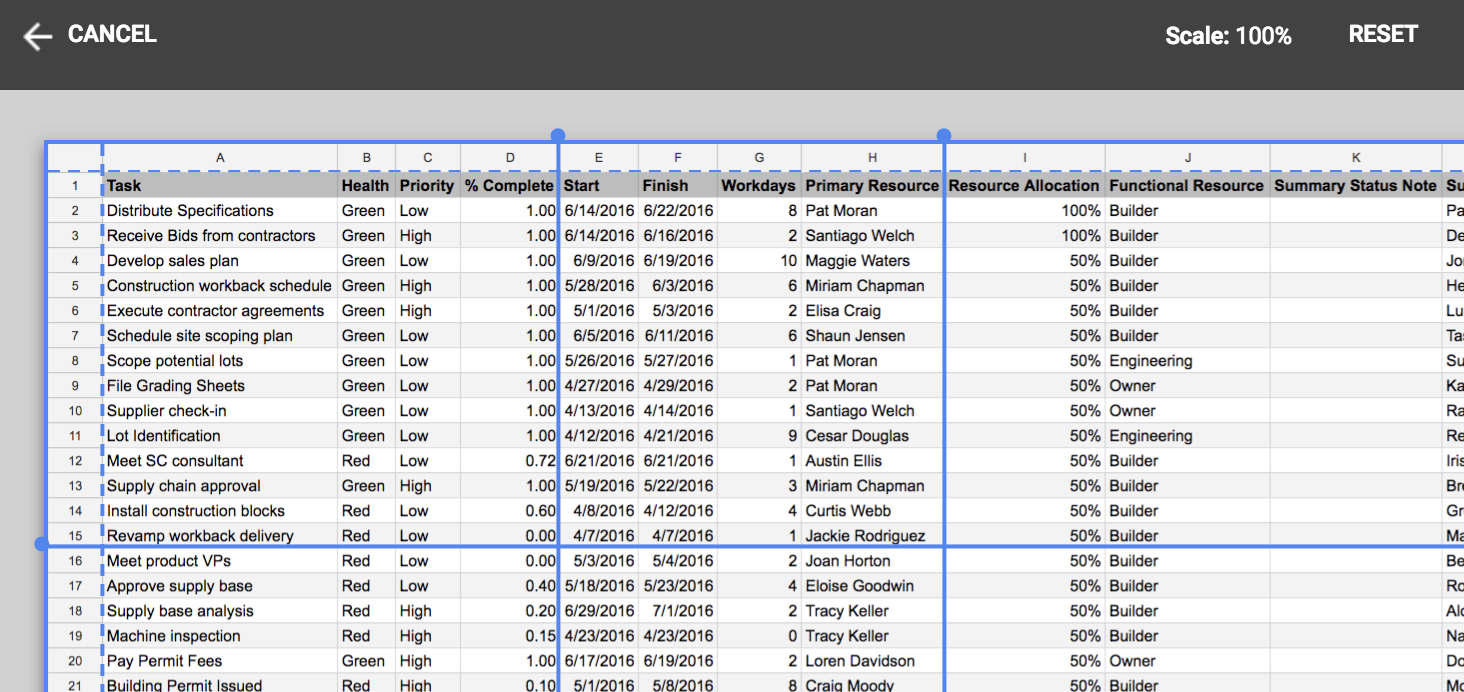Grab horizontal page break handle below row 15
This screenshot has width=1464, height=692.
[x=41, y=545]
